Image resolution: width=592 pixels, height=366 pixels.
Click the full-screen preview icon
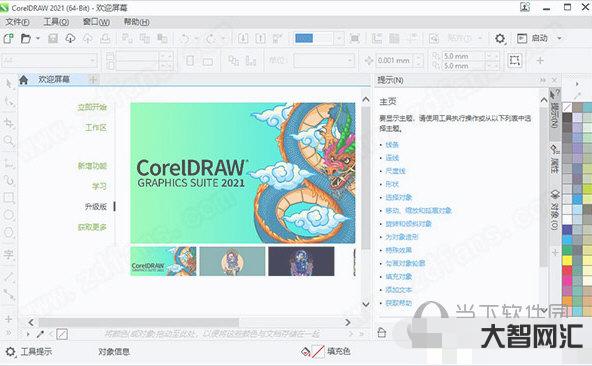(x=355, y=38)
